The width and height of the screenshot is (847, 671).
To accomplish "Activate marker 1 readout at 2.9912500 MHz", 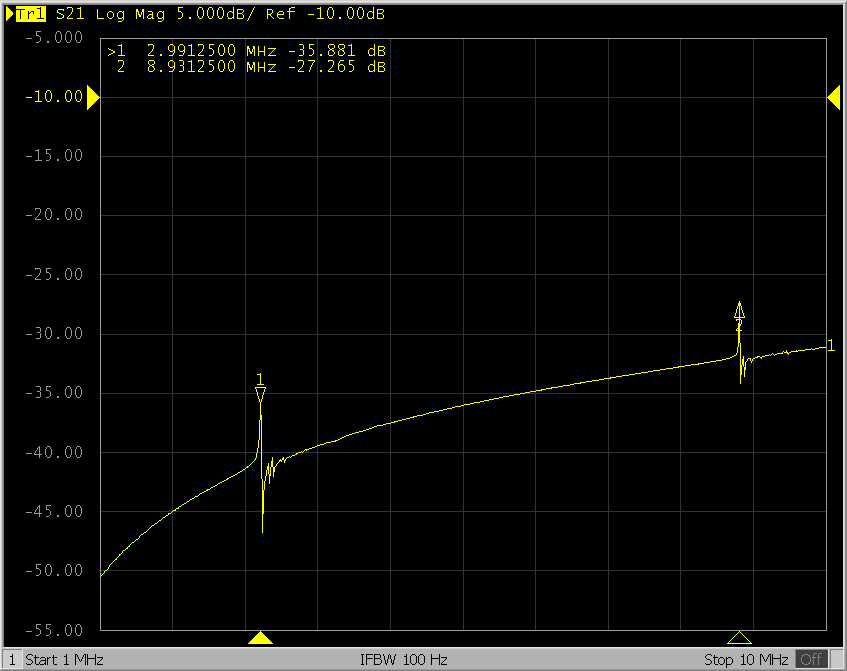I will [246, 51].
